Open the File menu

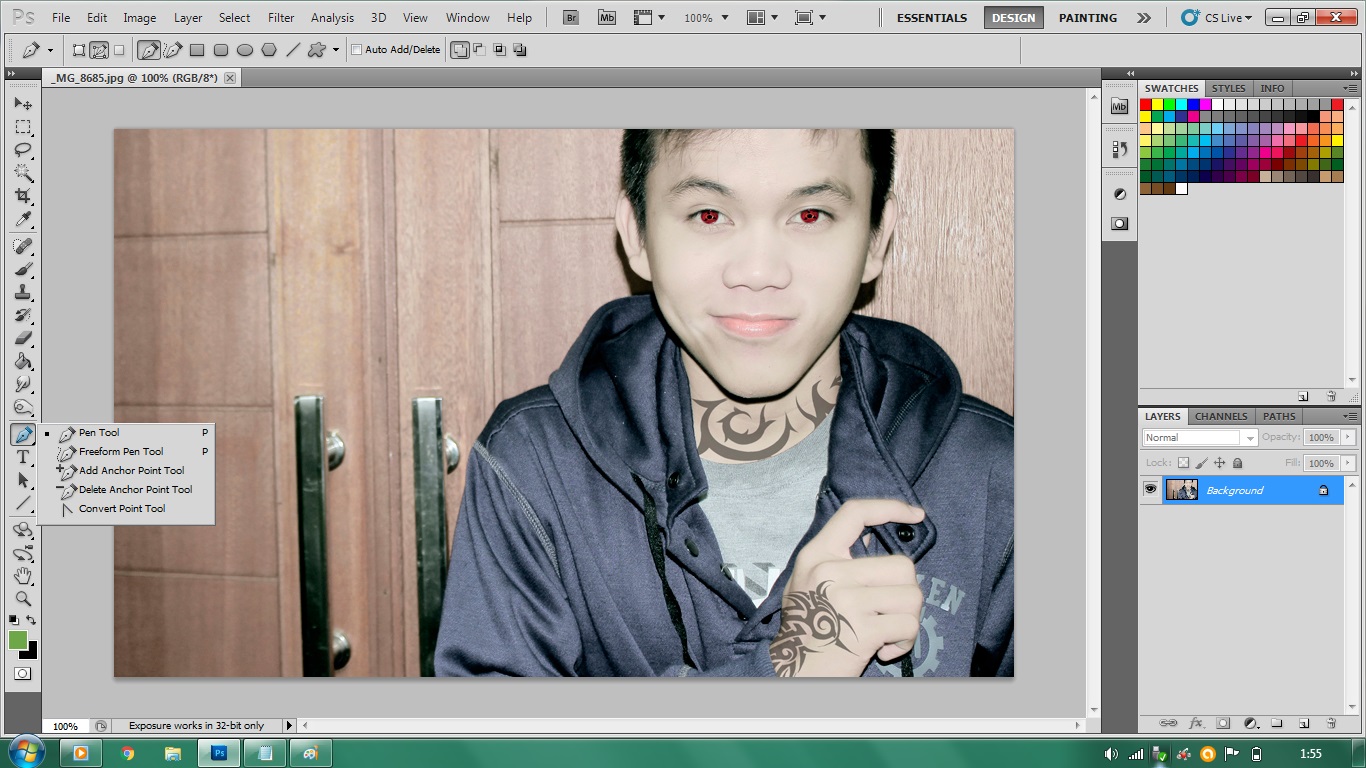[61, 17]
